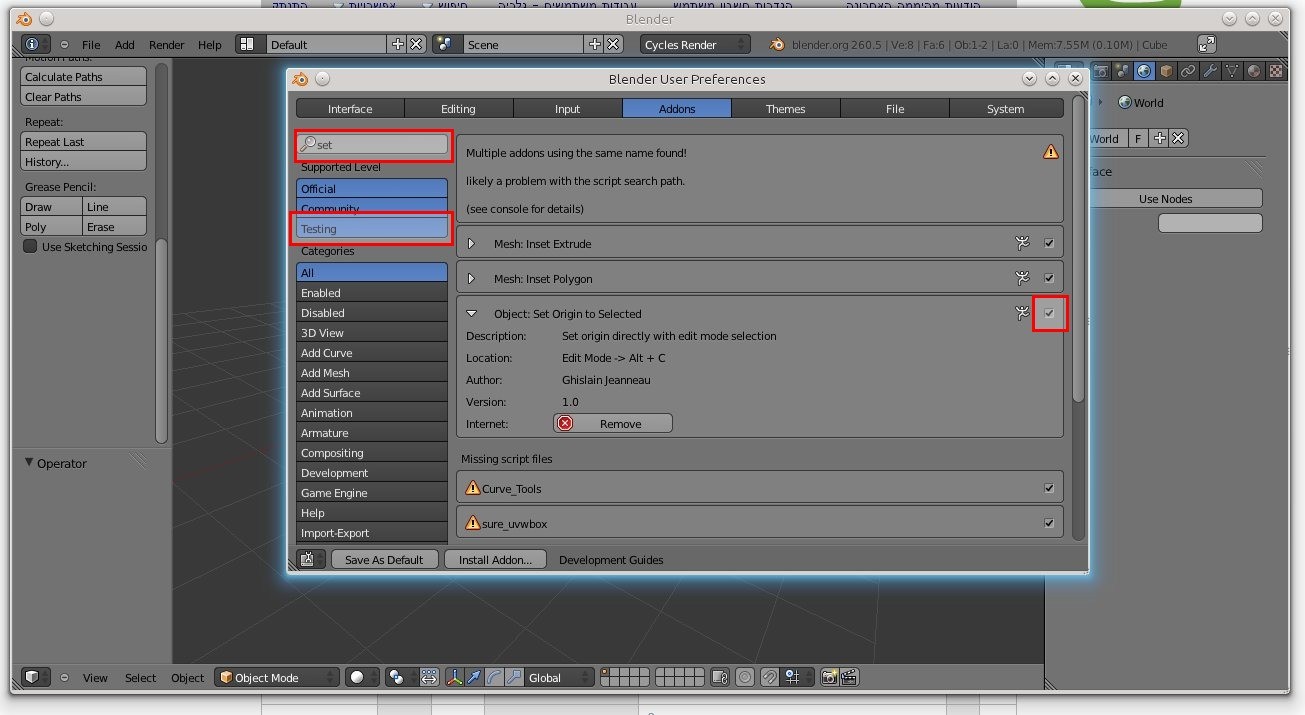Toggle the 3D manipulator axes icon
The height and width of the screenshot is (715, 1305).
(x=455, y=677)
